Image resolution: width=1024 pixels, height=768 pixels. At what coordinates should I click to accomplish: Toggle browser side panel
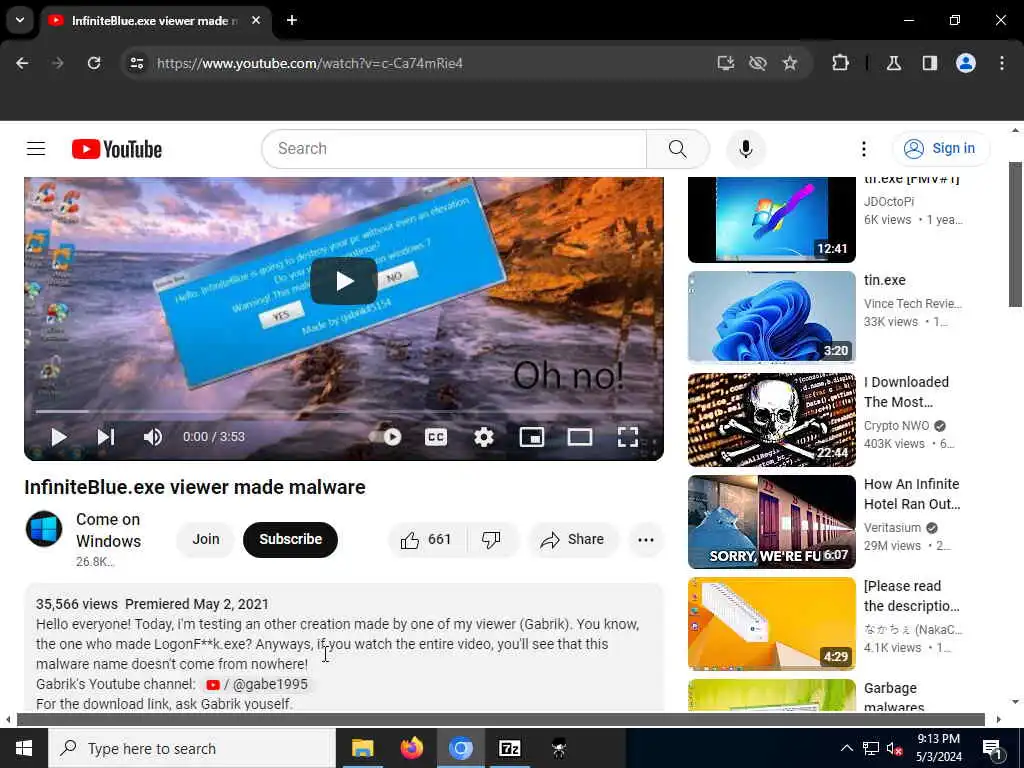(929, 63)
